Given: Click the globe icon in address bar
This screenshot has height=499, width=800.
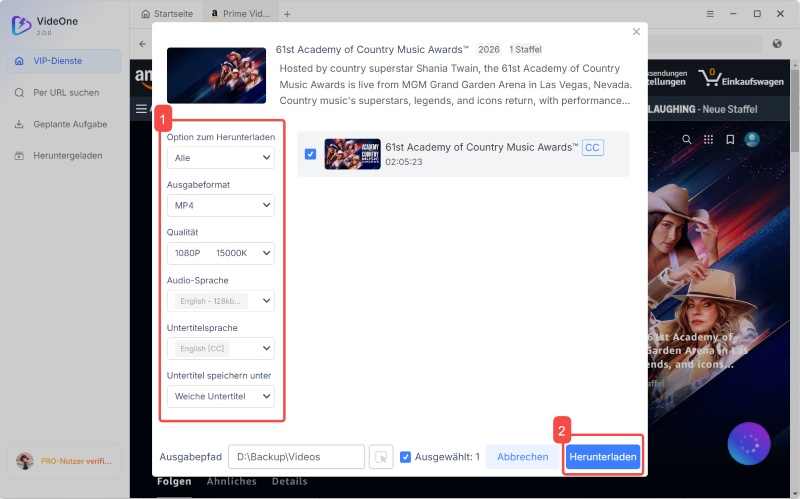Looking at the screenshot, I should tap(777, 44).
